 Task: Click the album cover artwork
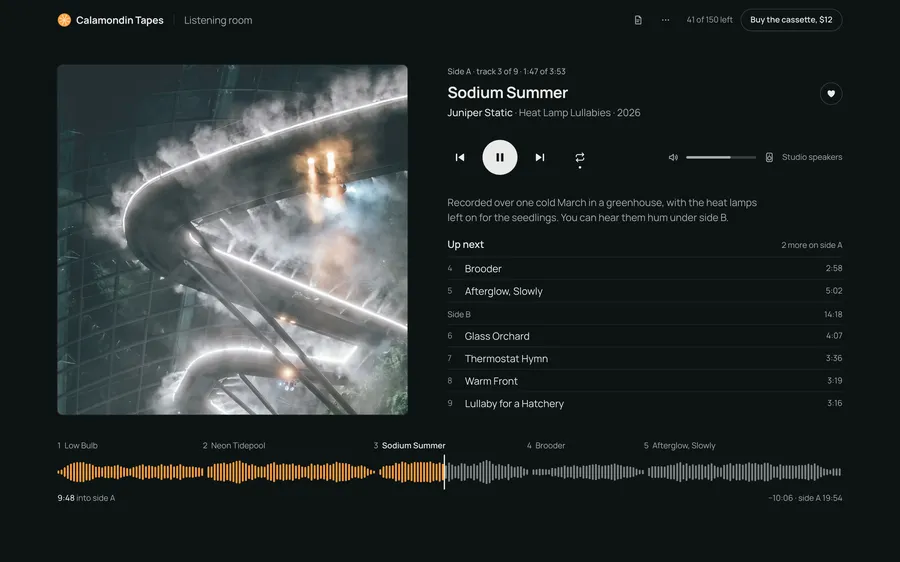(232, 239)
